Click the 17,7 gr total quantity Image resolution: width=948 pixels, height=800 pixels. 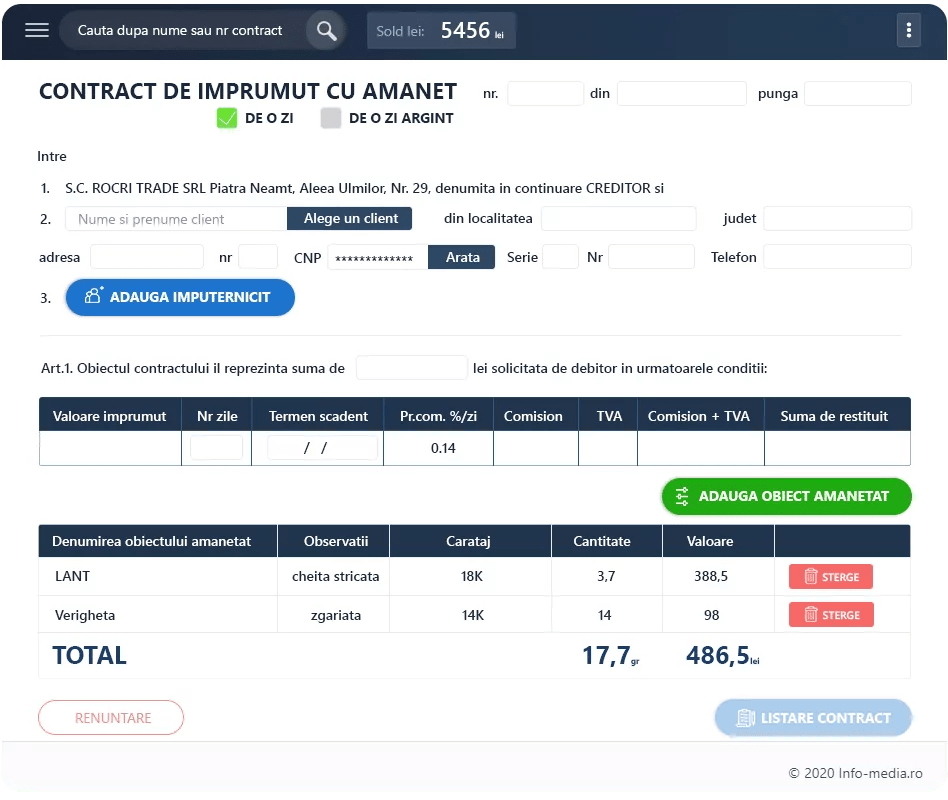(611, 655)
